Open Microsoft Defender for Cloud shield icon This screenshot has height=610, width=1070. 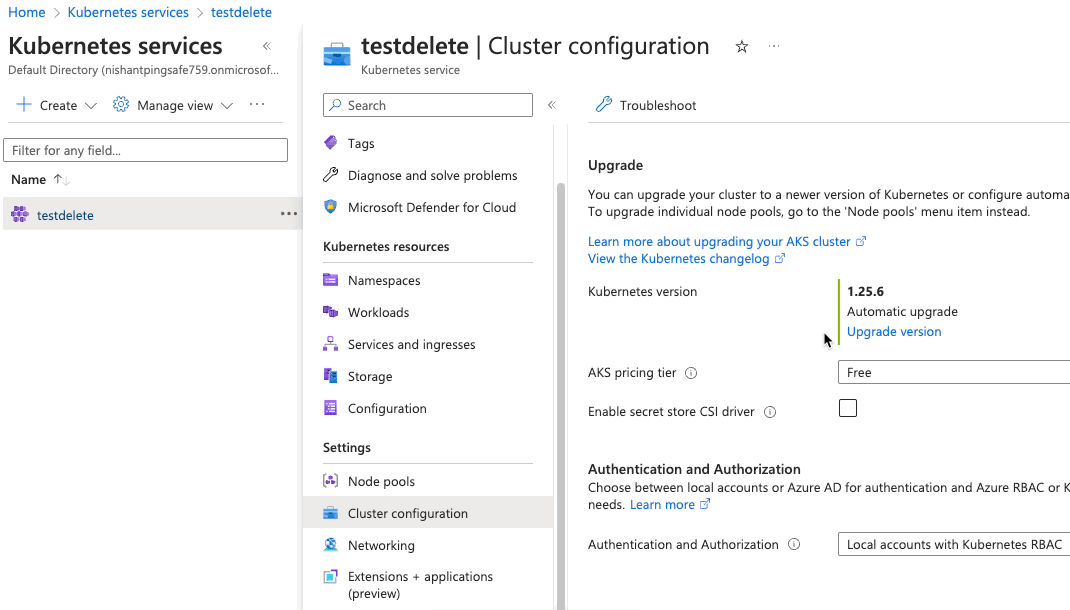(x=331, y=207)
